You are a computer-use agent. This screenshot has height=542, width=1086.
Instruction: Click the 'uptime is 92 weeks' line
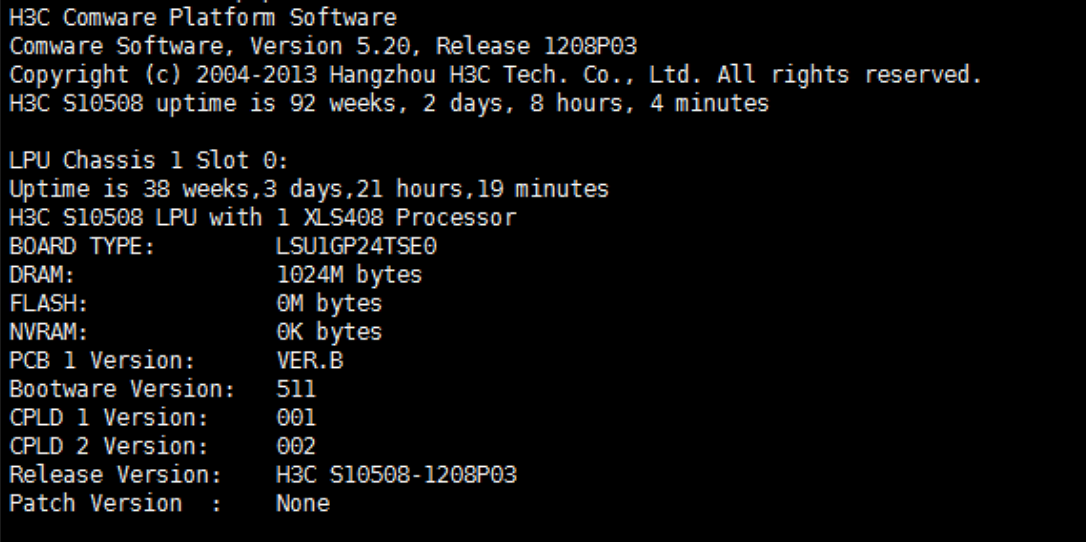[389, 104]
